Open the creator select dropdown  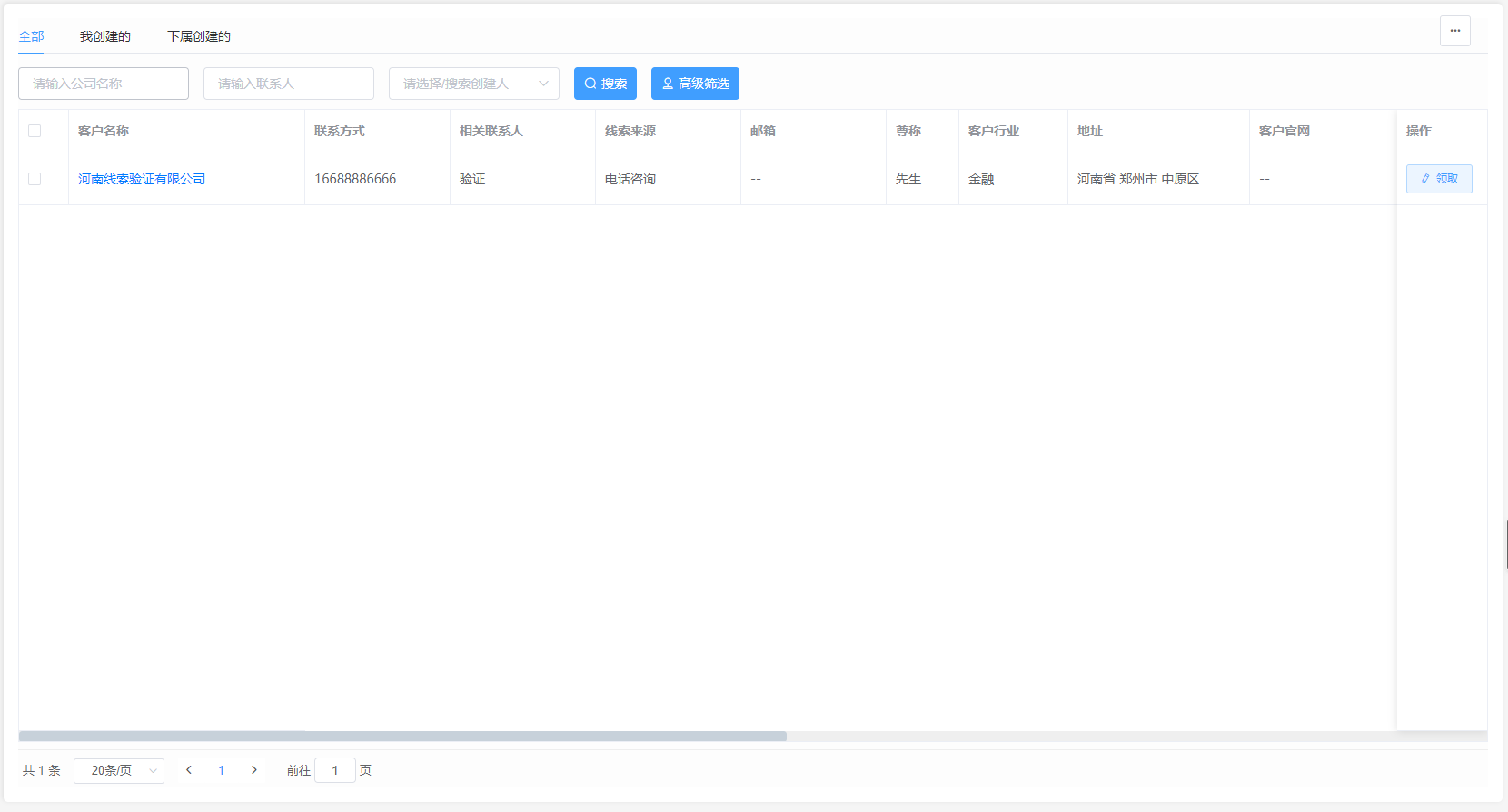pos(474,84)
